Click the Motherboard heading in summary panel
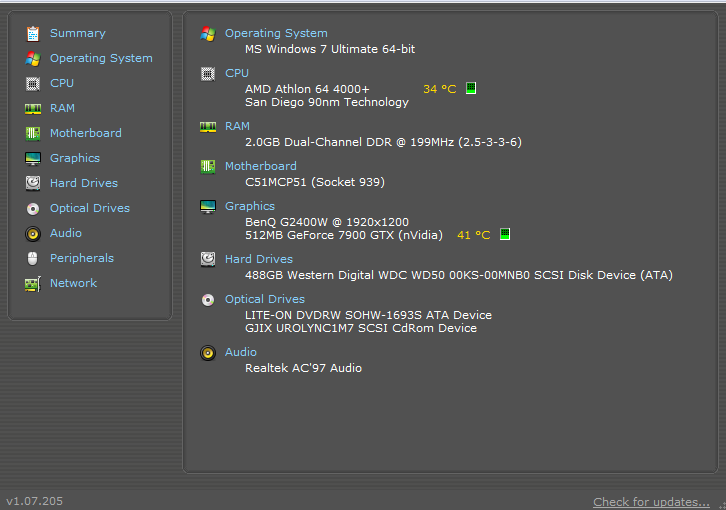The width and height of the screenshot is (726, 510). (x=260, y=166)
